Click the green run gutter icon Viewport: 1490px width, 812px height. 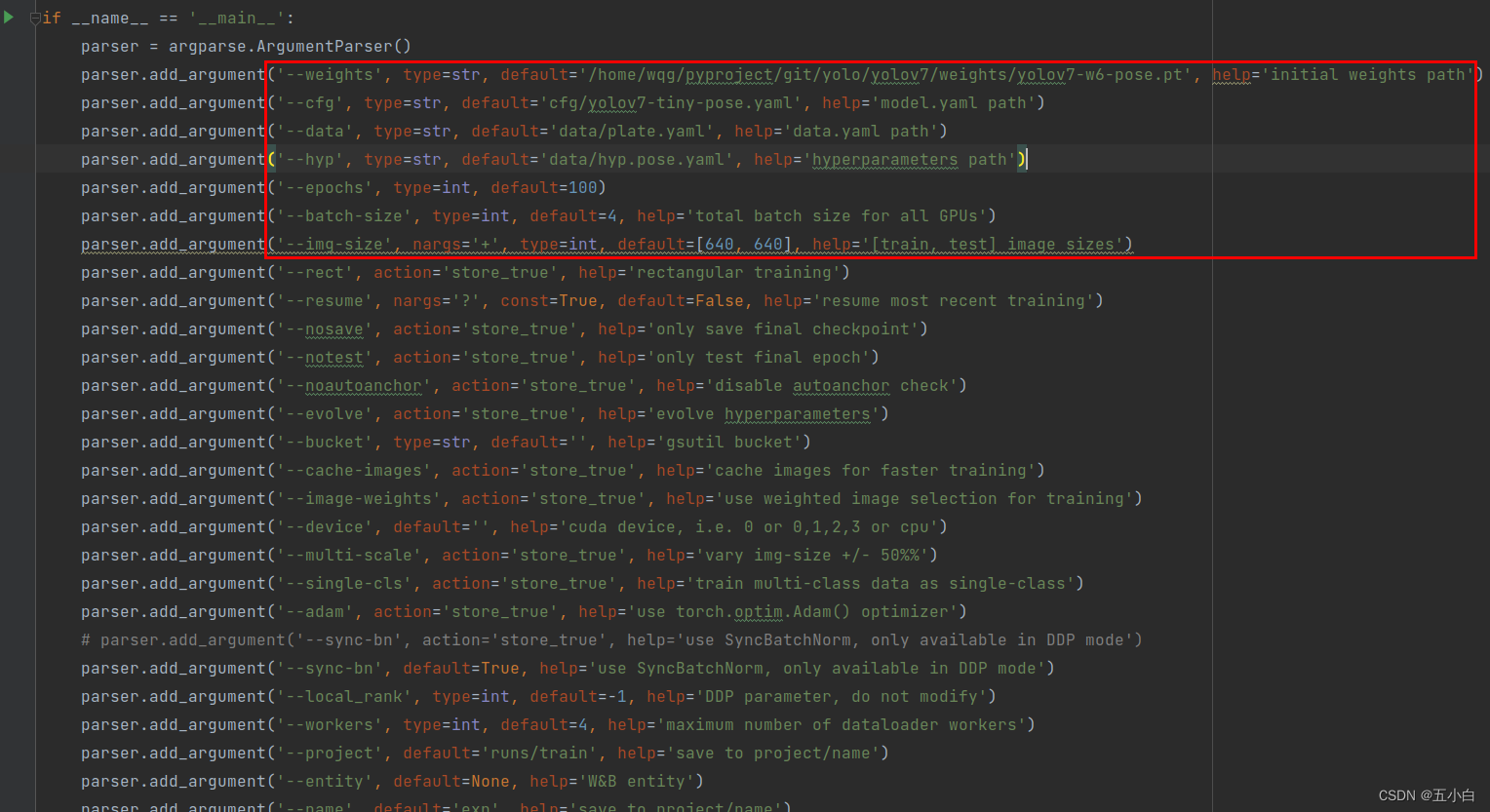coord(9,17)
